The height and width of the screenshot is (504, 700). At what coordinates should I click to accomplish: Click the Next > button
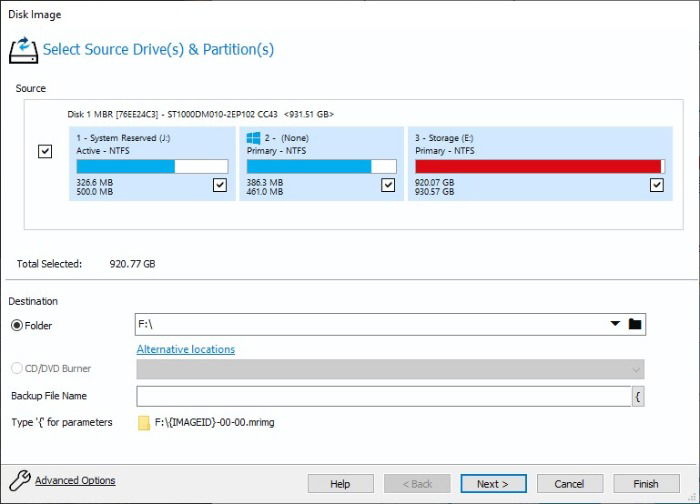point(493,484)
